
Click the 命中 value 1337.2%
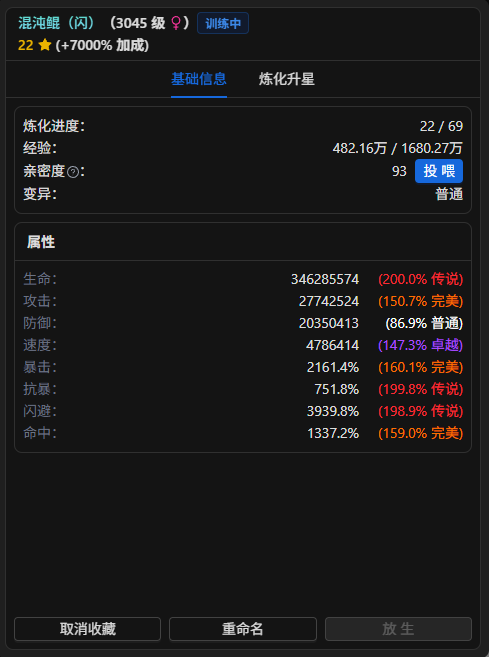333,433
